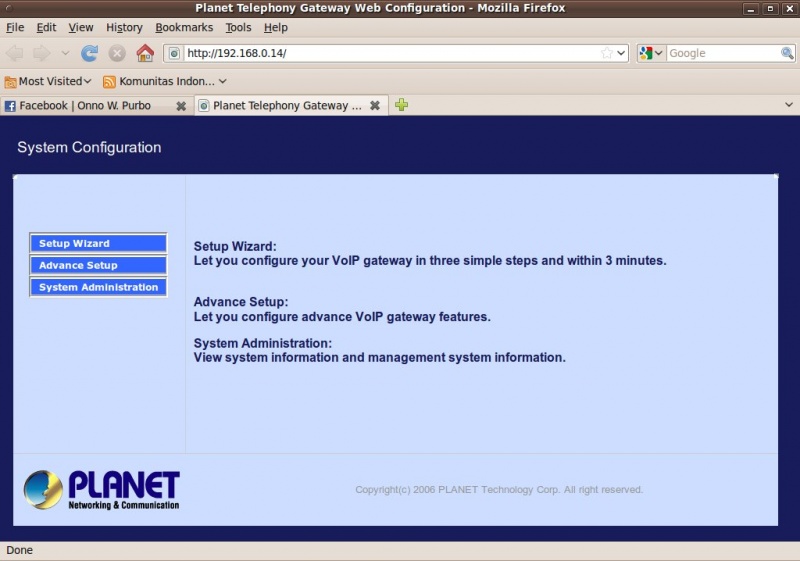Expand the list all tabs arrow
The width and height of the screenshot is (800, 561).
tap(789, 105)
